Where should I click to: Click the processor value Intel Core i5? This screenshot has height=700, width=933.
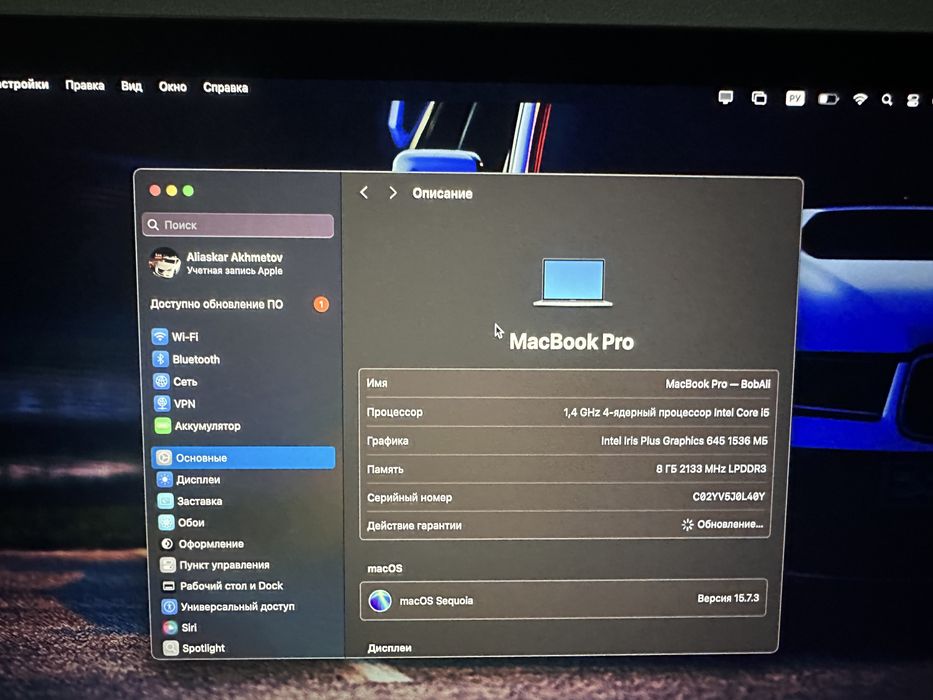tap(666, 412)
